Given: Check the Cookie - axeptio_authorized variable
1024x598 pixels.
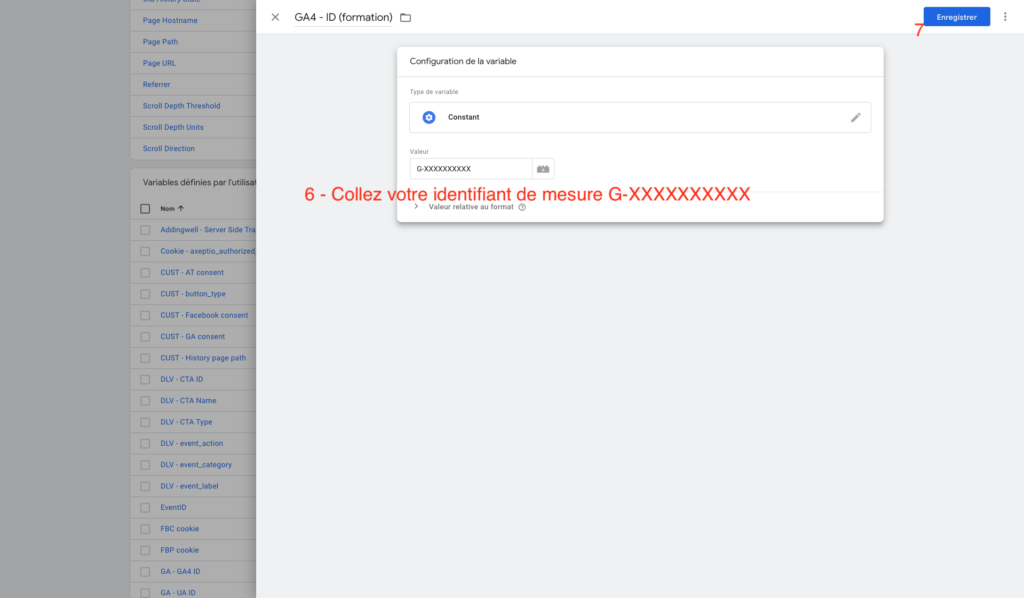Looking at the screenshot, I should tap(145, 251).
